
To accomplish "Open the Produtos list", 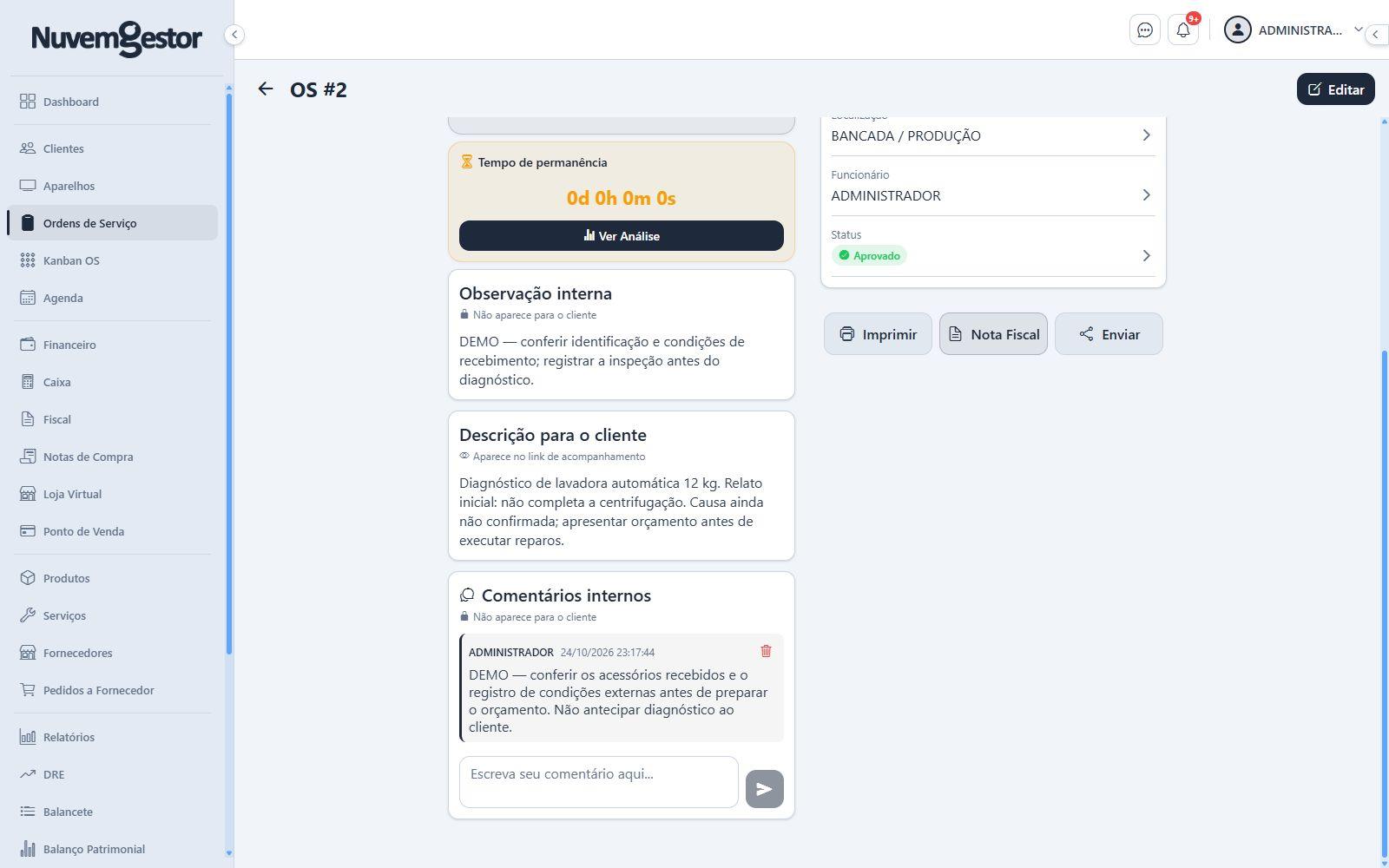I will pos(112,578).
